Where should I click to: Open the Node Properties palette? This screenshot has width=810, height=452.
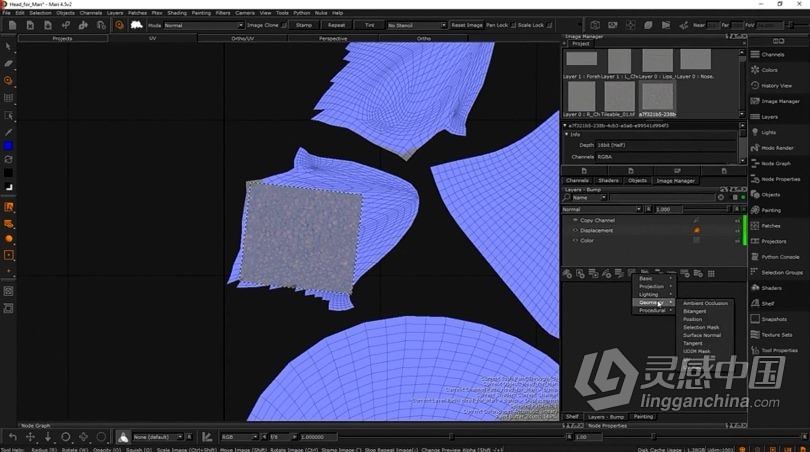point(775,179)
